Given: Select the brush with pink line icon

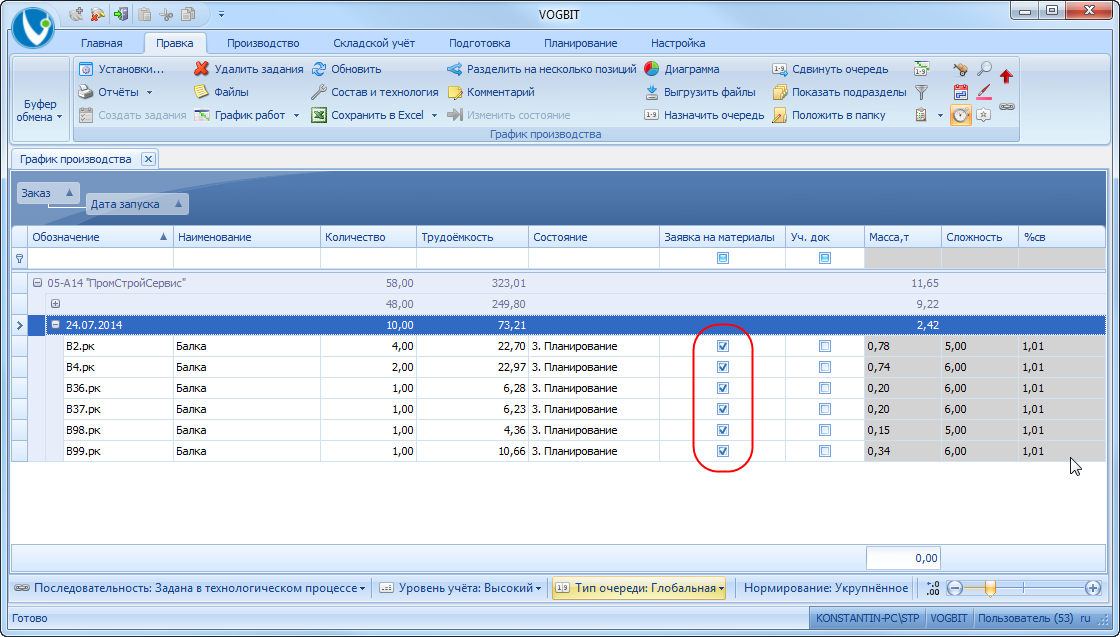Looking at the screenshot, I should (x=984, y=92).
